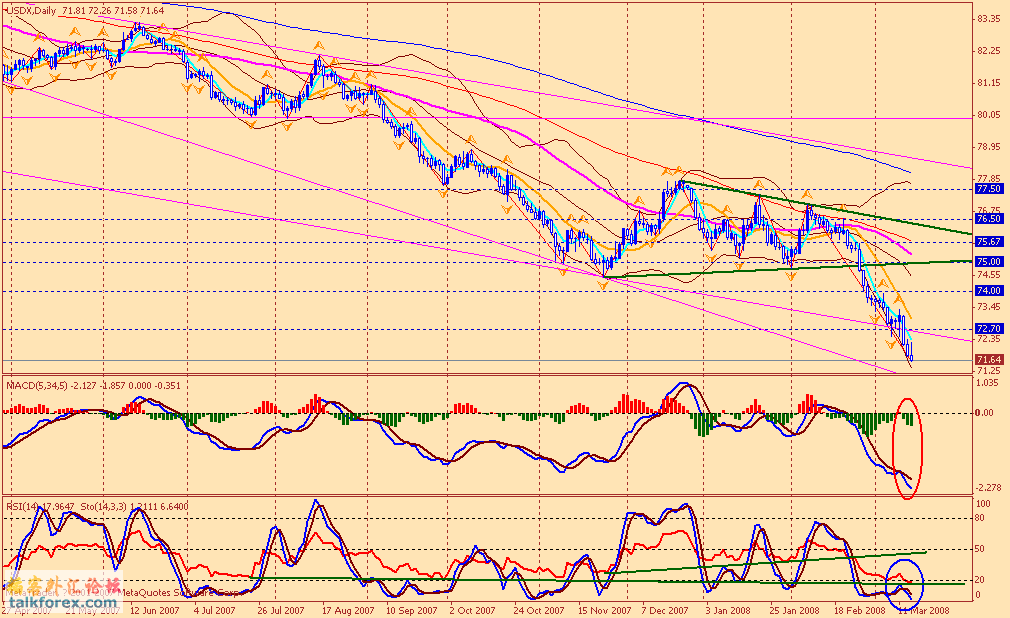Select the 74.55 price axis label

[989, 275]
